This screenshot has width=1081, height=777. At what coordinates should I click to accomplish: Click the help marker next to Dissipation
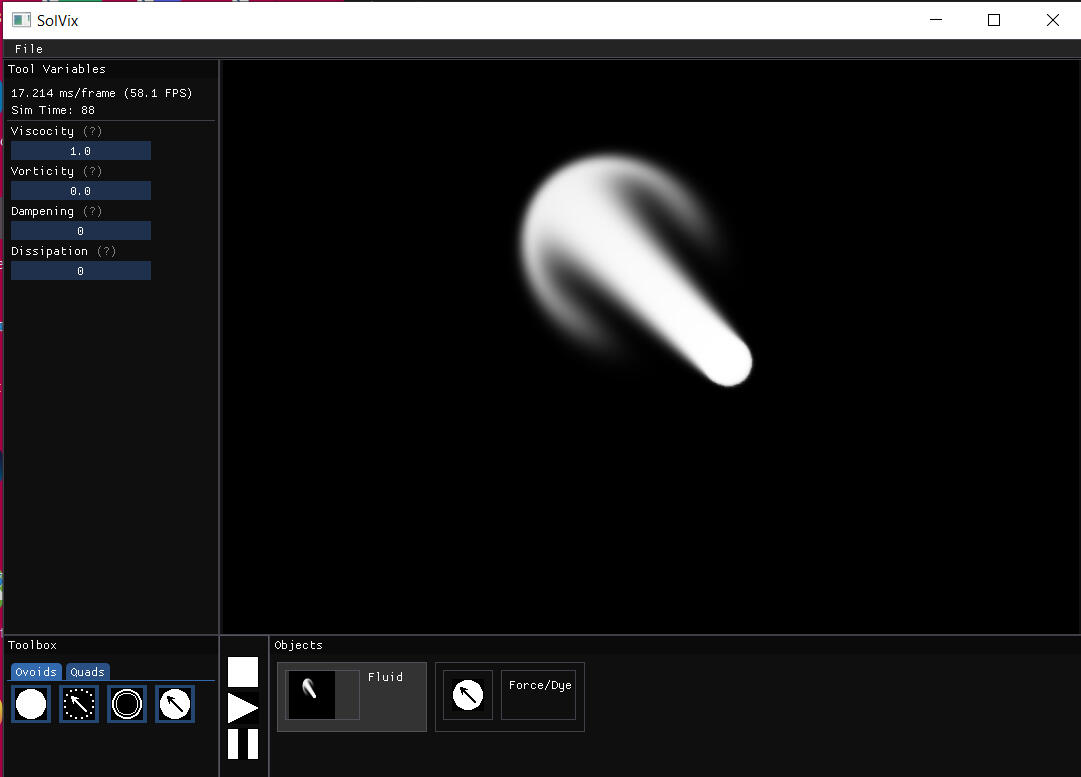pyautogui.click(x=106, y=251)
